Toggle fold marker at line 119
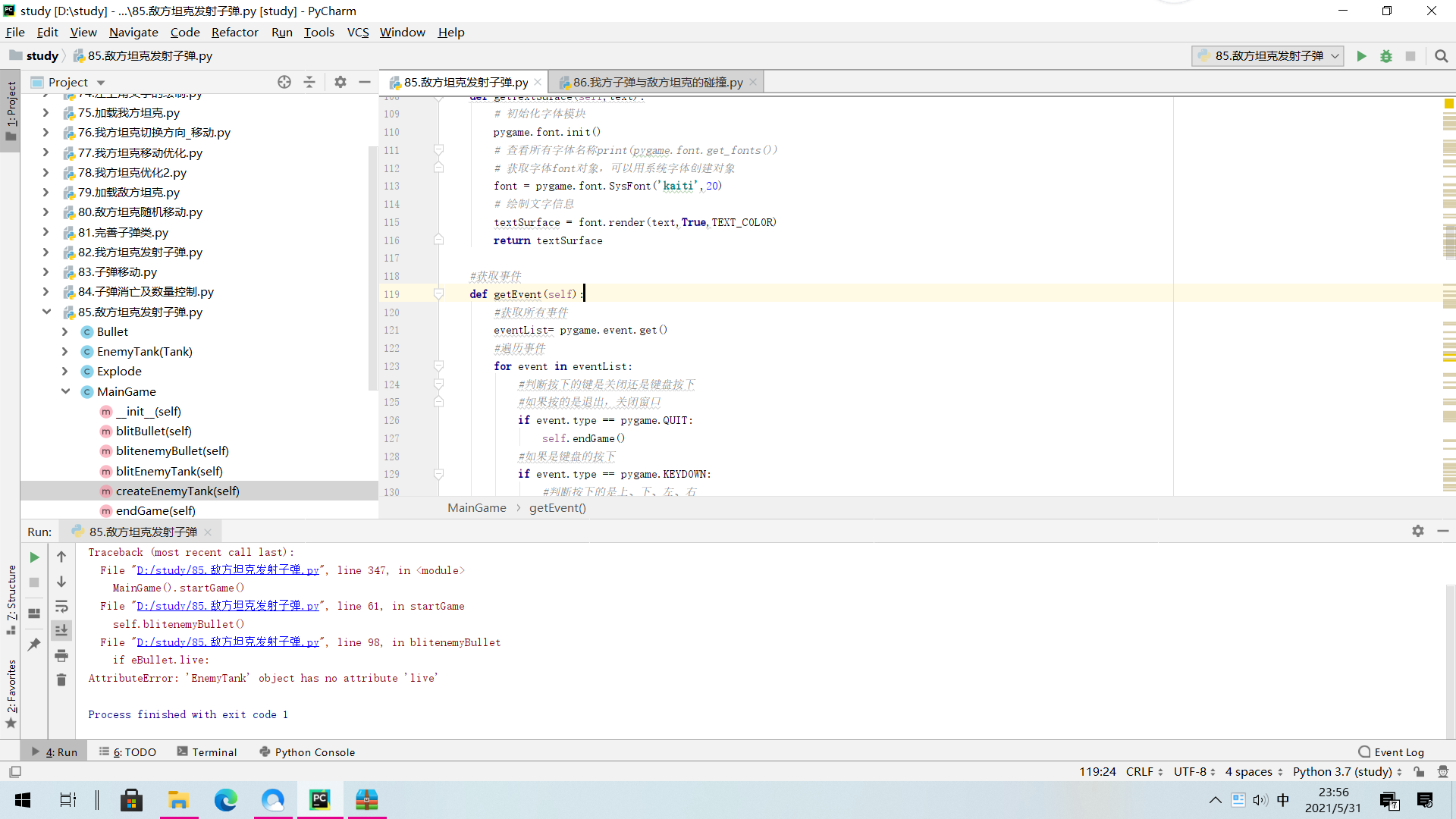 click(438, 294)
